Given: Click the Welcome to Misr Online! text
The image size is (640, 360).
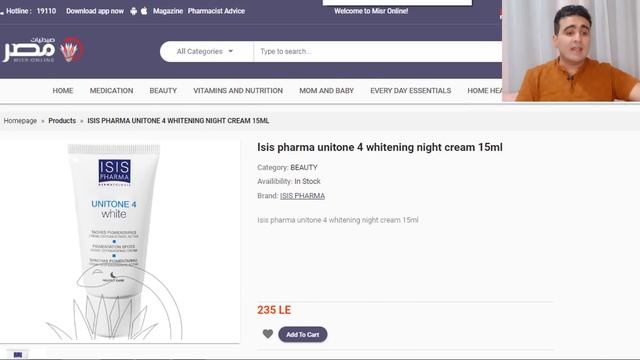Looking at the screenshot, I should (371, 11).
